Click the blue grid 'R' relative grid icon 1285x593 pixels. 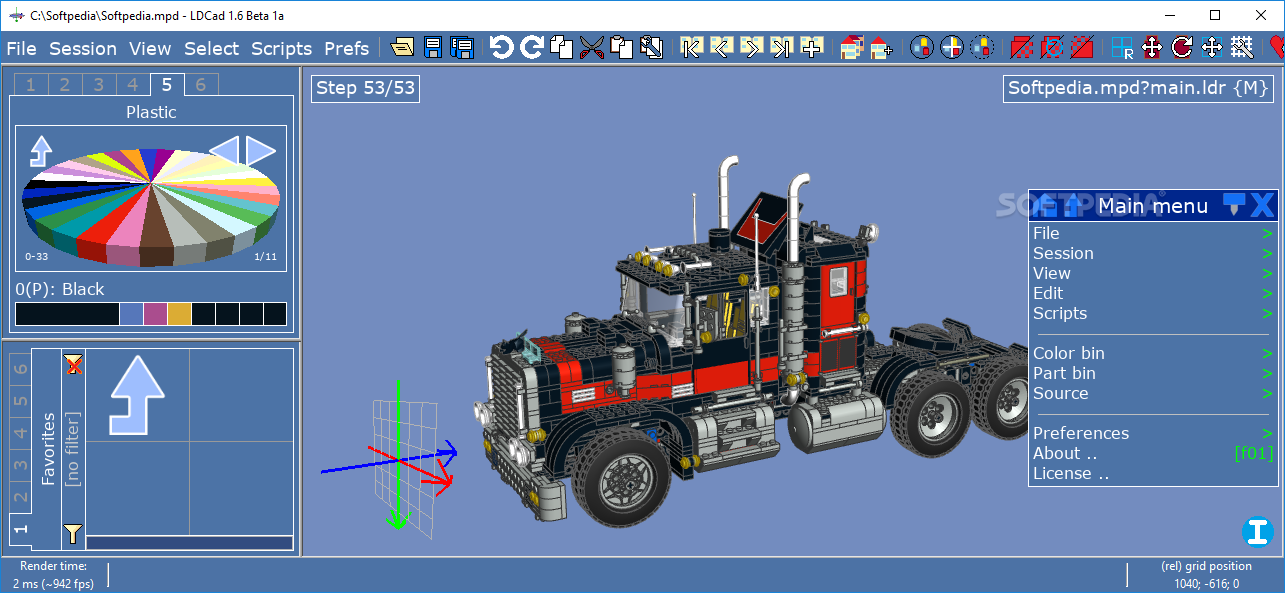click(1122, 47)
